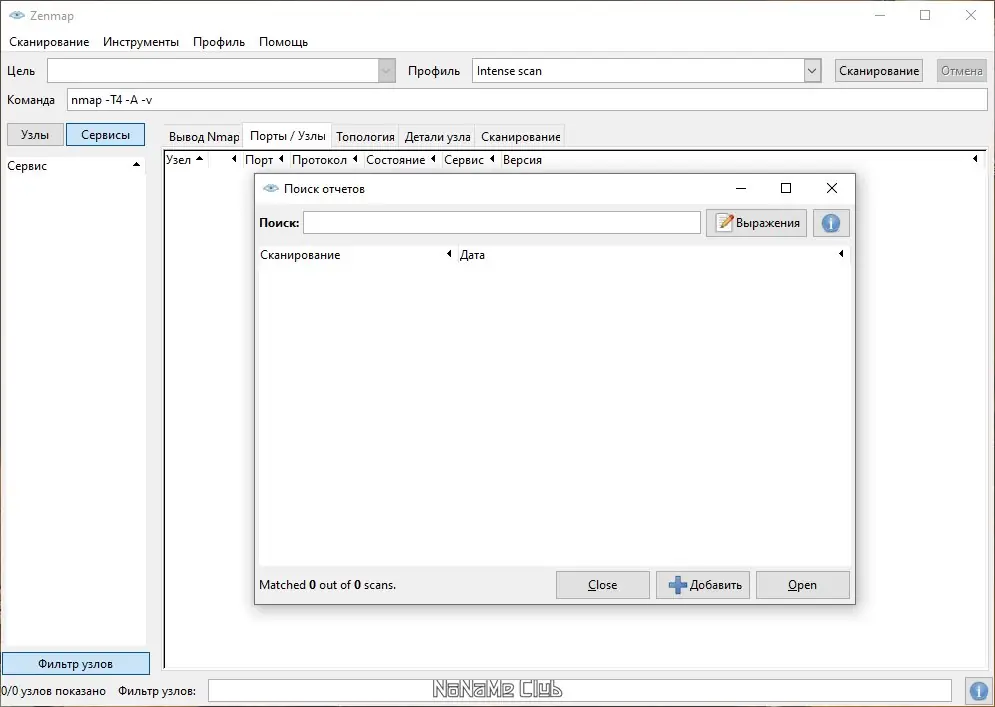Click the info icon in bottom status bar

point(979,690)
